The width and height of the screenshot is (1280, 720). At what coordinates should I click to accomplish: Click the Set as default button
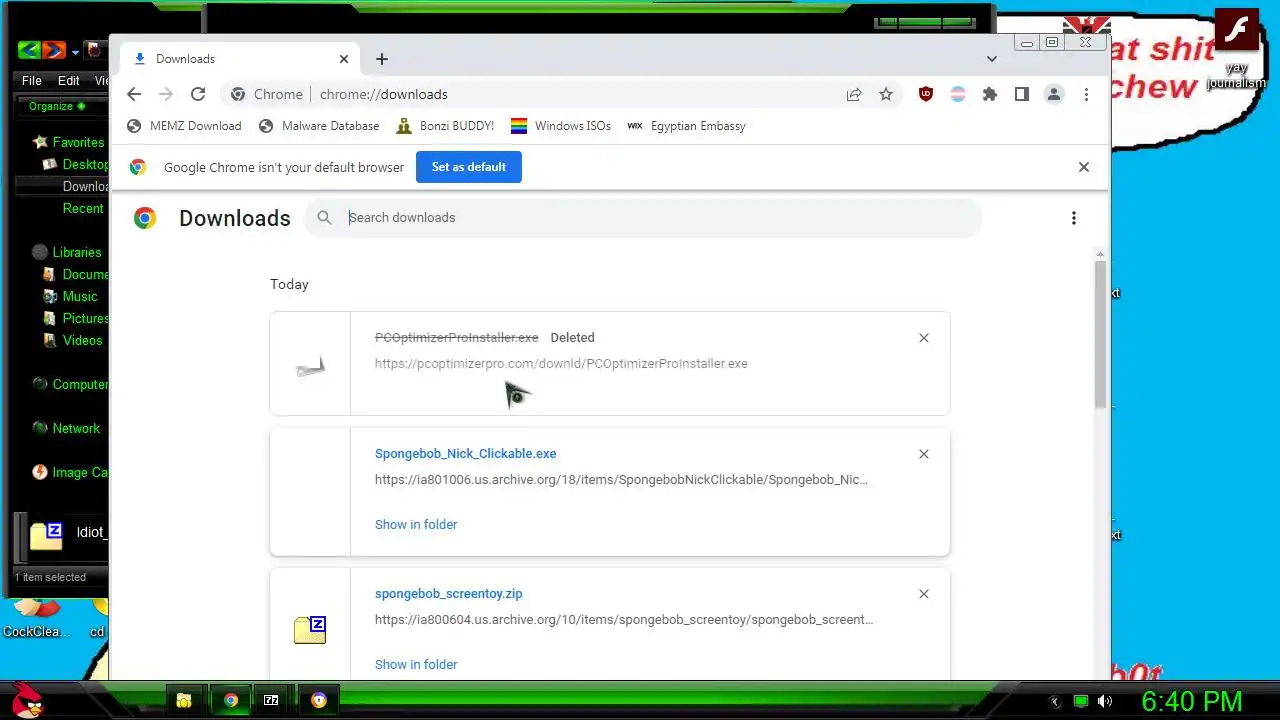pyautogui.click(x=469, y=167)
